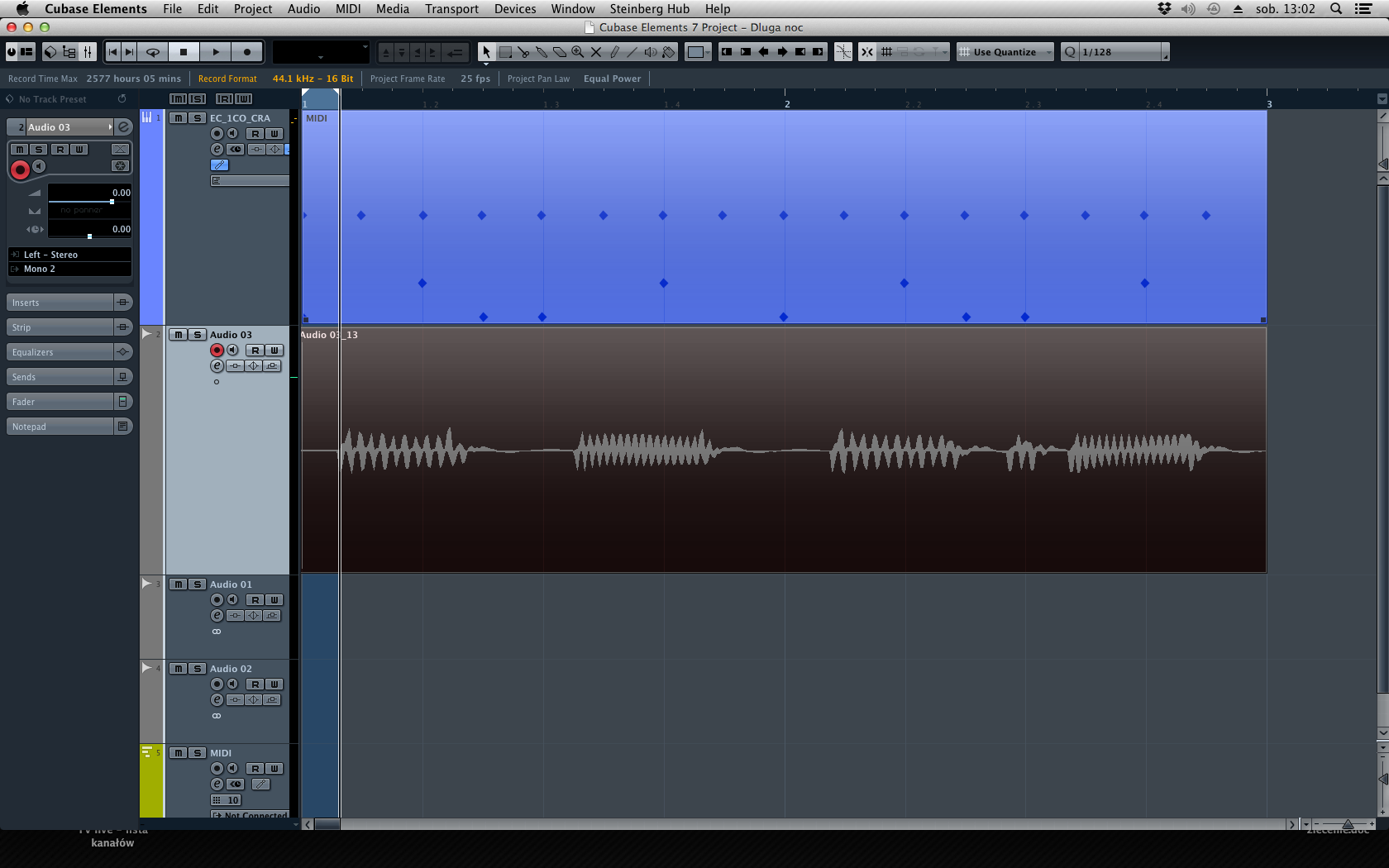Nudge event start to the left
The height and width of the screenshot is (868, 1389).
point(727,52)
